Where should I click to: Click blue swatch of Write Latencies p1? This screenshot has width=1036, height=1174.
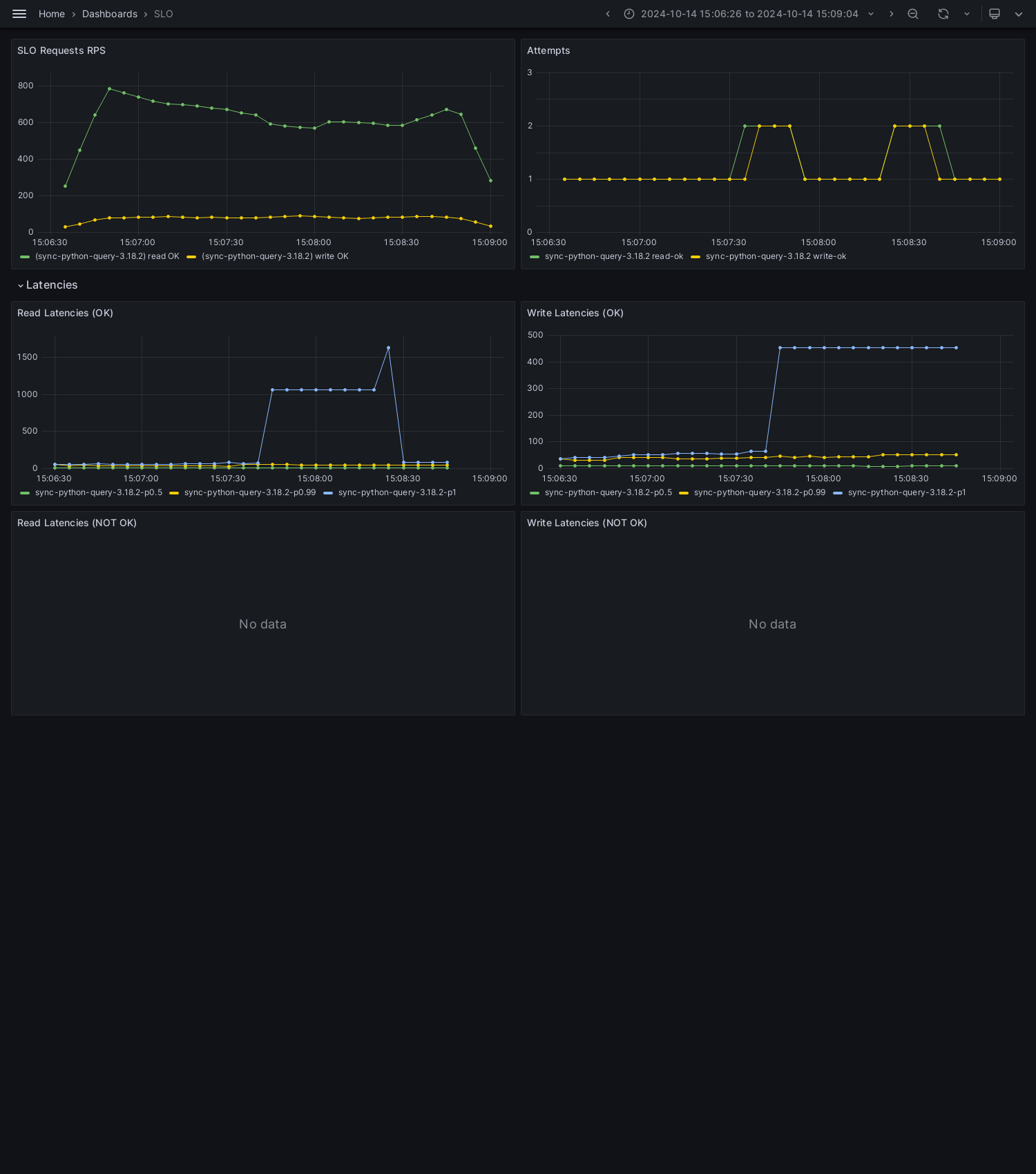pyautogui.click(x=838, y=493)
